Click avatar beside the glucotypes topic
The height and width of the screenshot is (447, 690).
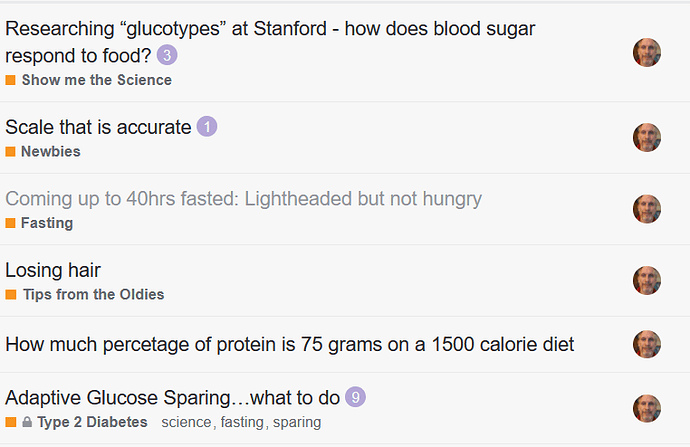[647, 52]
